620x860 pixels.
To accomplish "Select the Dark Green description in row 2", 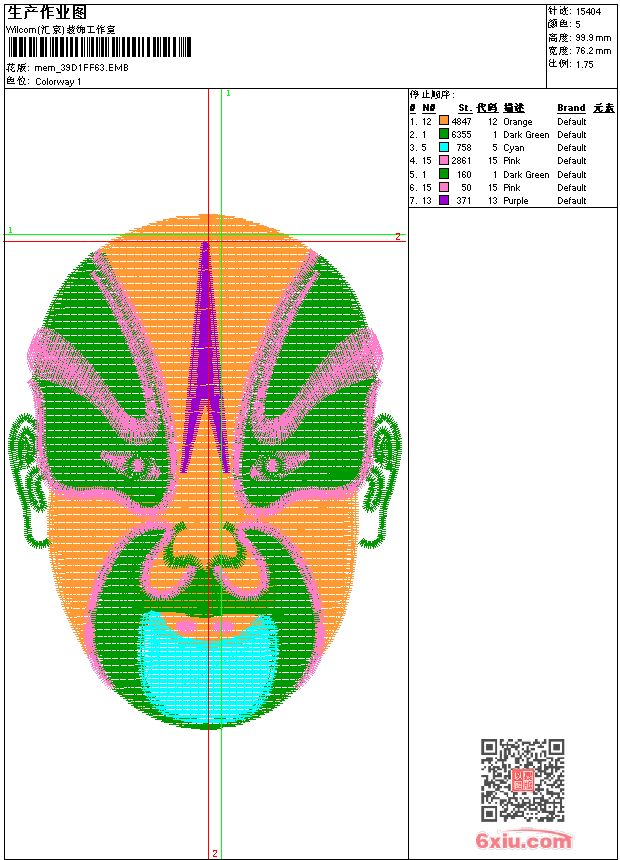I will pos(526,134).
